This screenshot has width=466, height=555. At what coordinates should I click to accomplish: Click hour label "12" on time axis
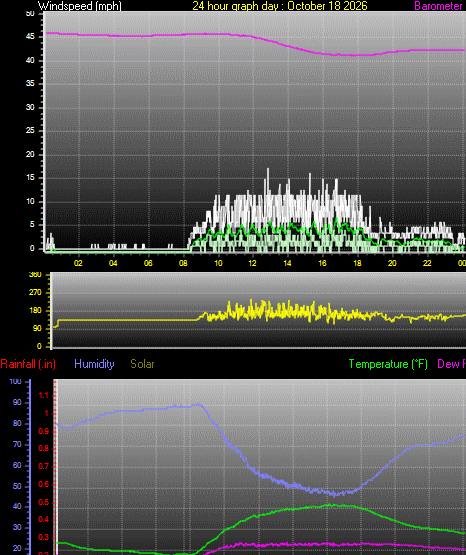252,263
